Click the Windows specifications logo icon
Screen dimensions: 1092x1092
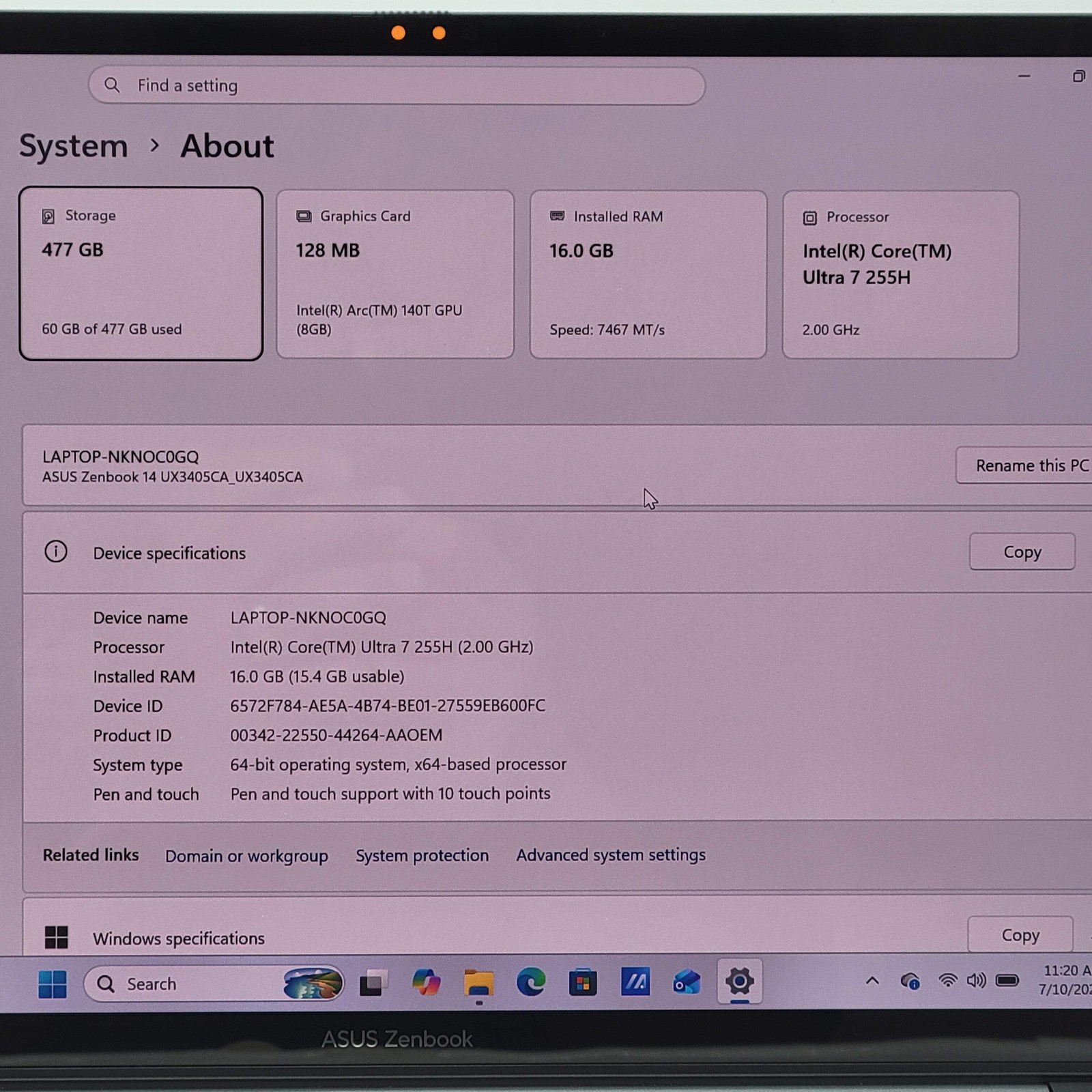56,937
